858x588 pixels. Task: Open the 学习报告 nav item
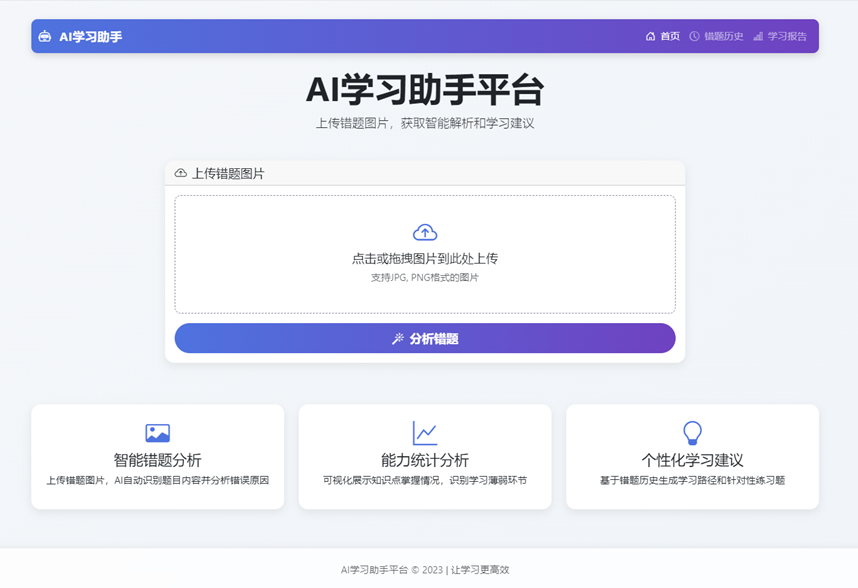pyautogui.click(x=780, y=37)
